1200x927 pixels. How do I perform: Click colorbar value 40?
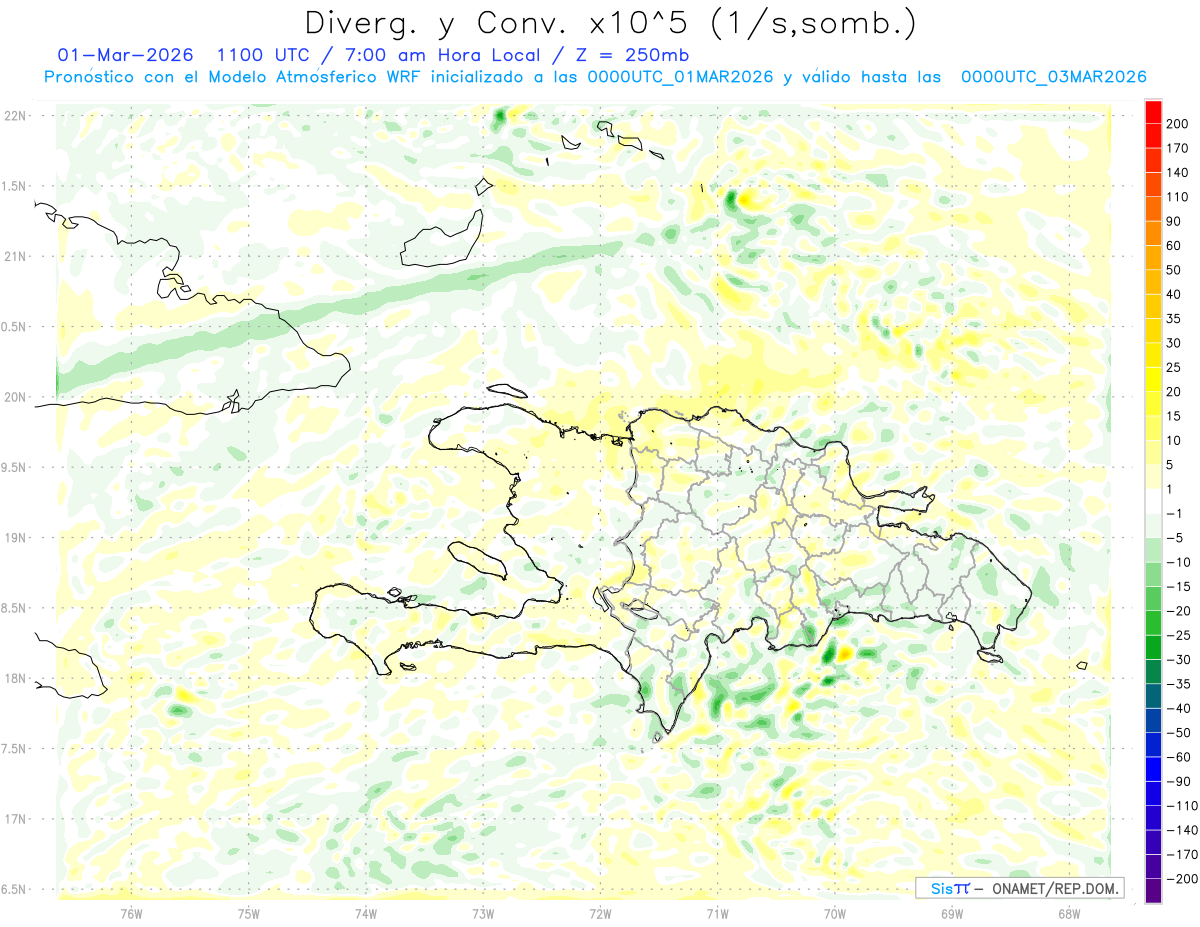coord(1175,294)
